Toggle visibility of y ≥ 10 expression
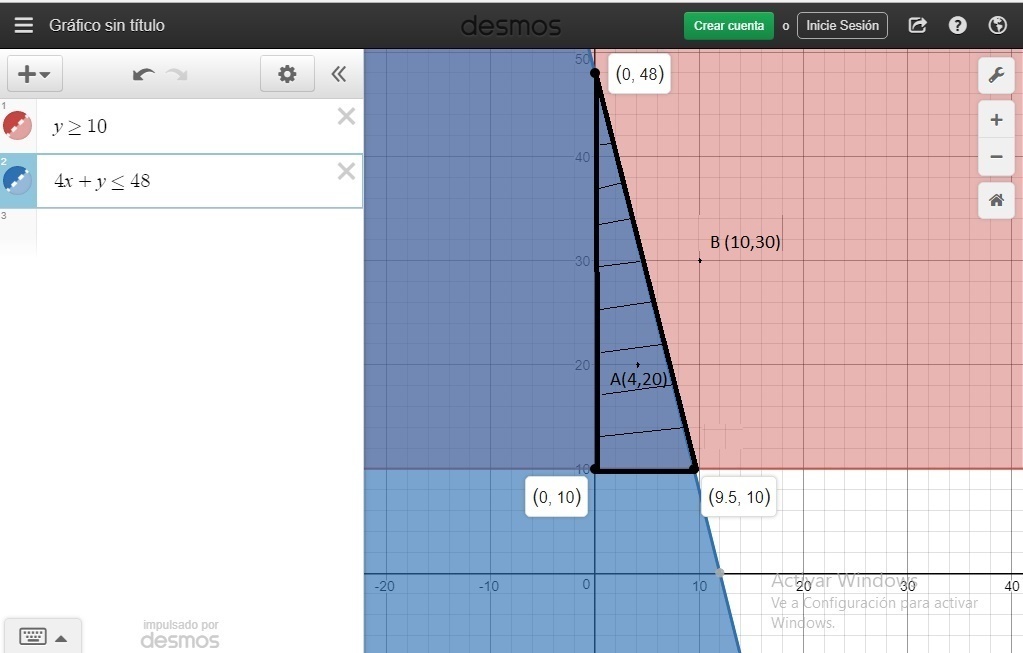 point(17,125)
